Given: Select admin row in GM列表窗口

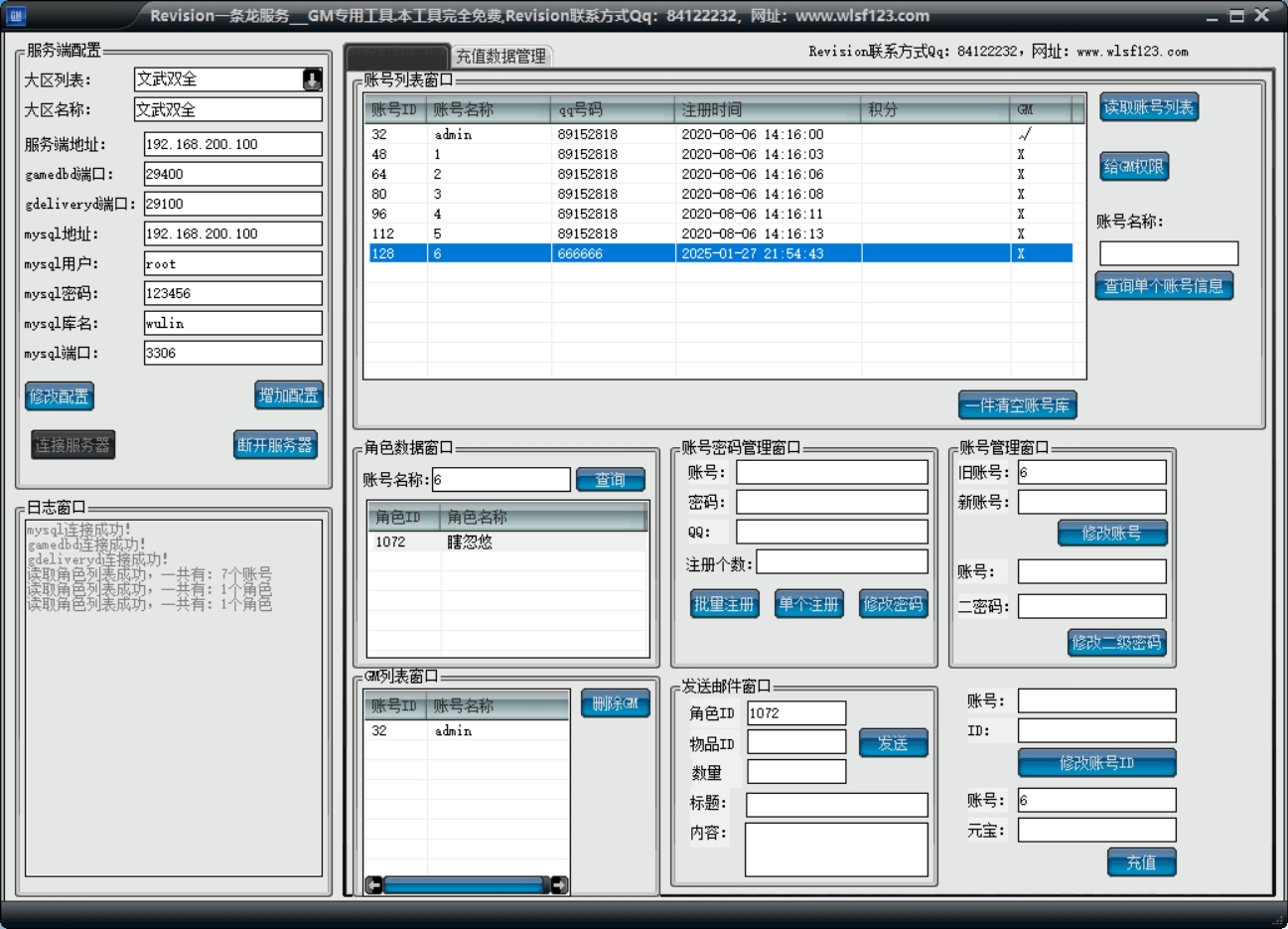Looking at the screenshot, I should tap(467, 730).
